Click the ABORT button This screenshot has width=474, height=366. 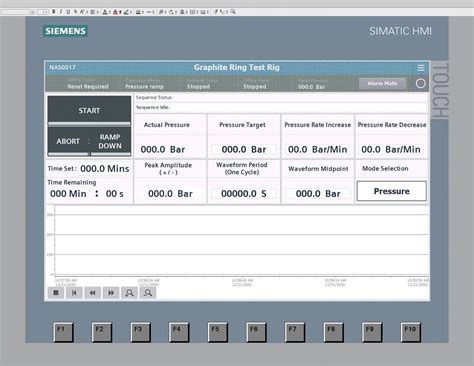pyautogui.click(x=68, y=141)
